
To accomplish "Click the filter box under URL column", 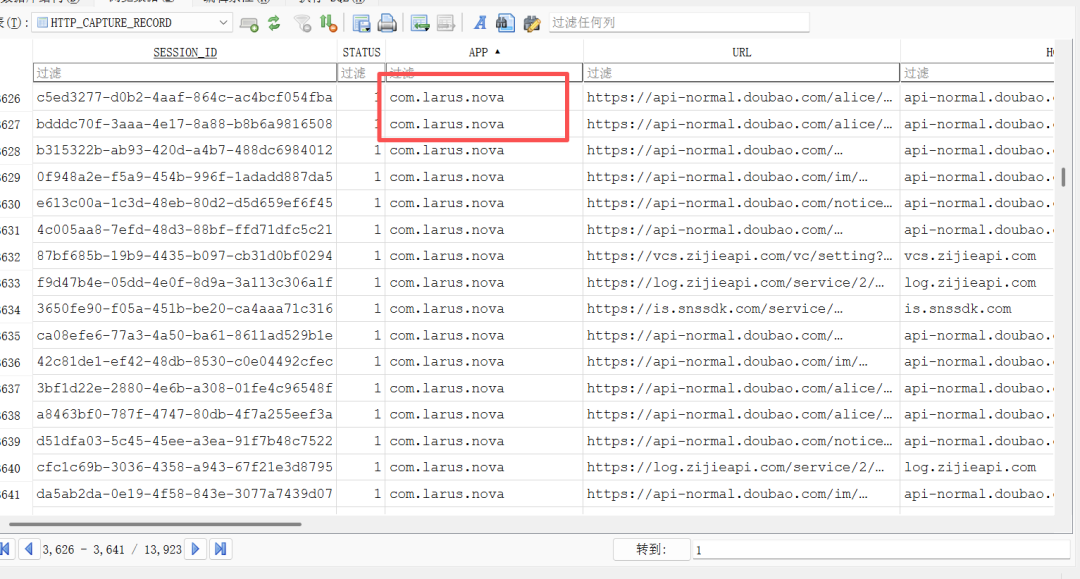I will pos(741,73).
